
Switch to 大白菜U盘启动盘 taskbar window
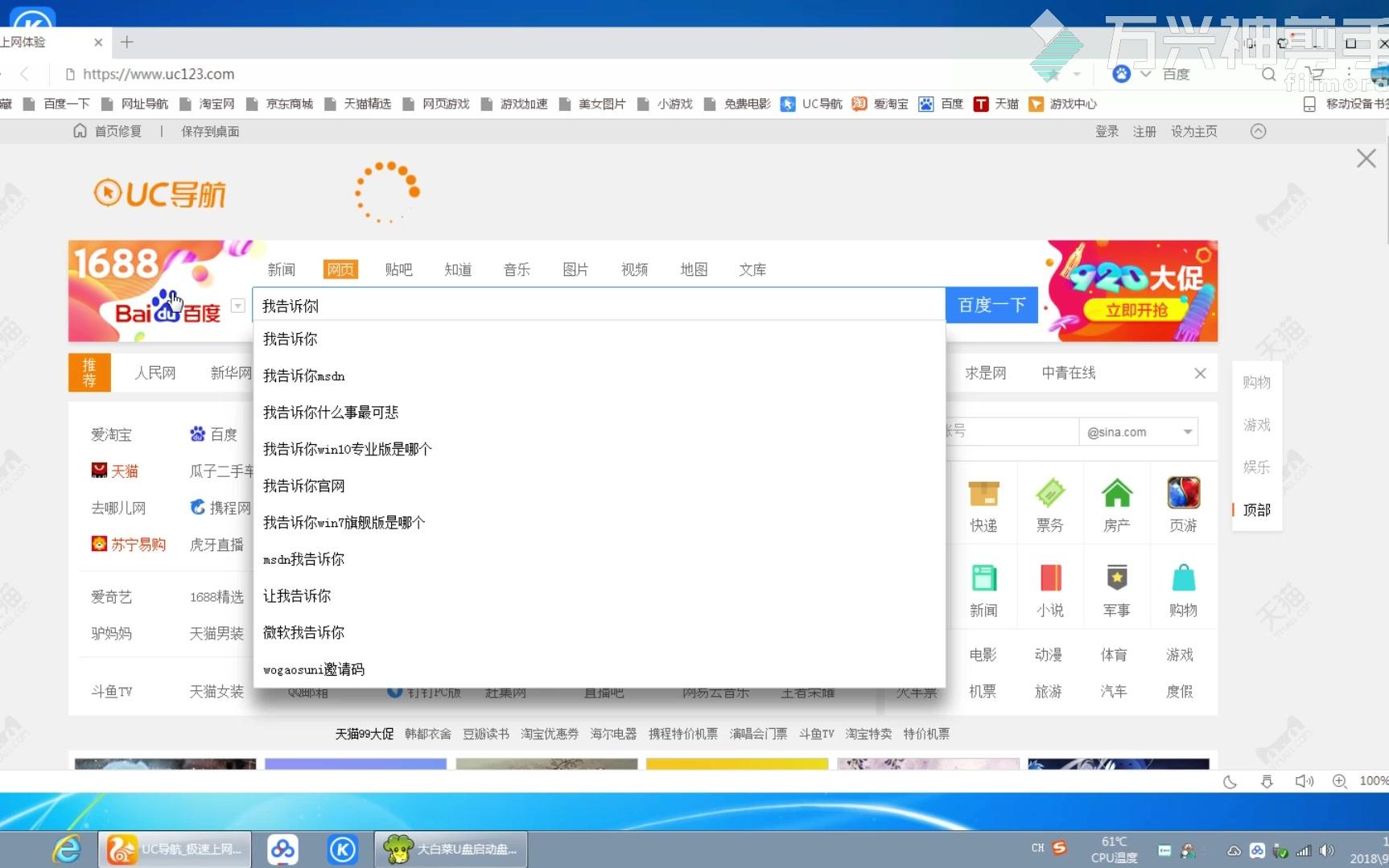point(451,849)
